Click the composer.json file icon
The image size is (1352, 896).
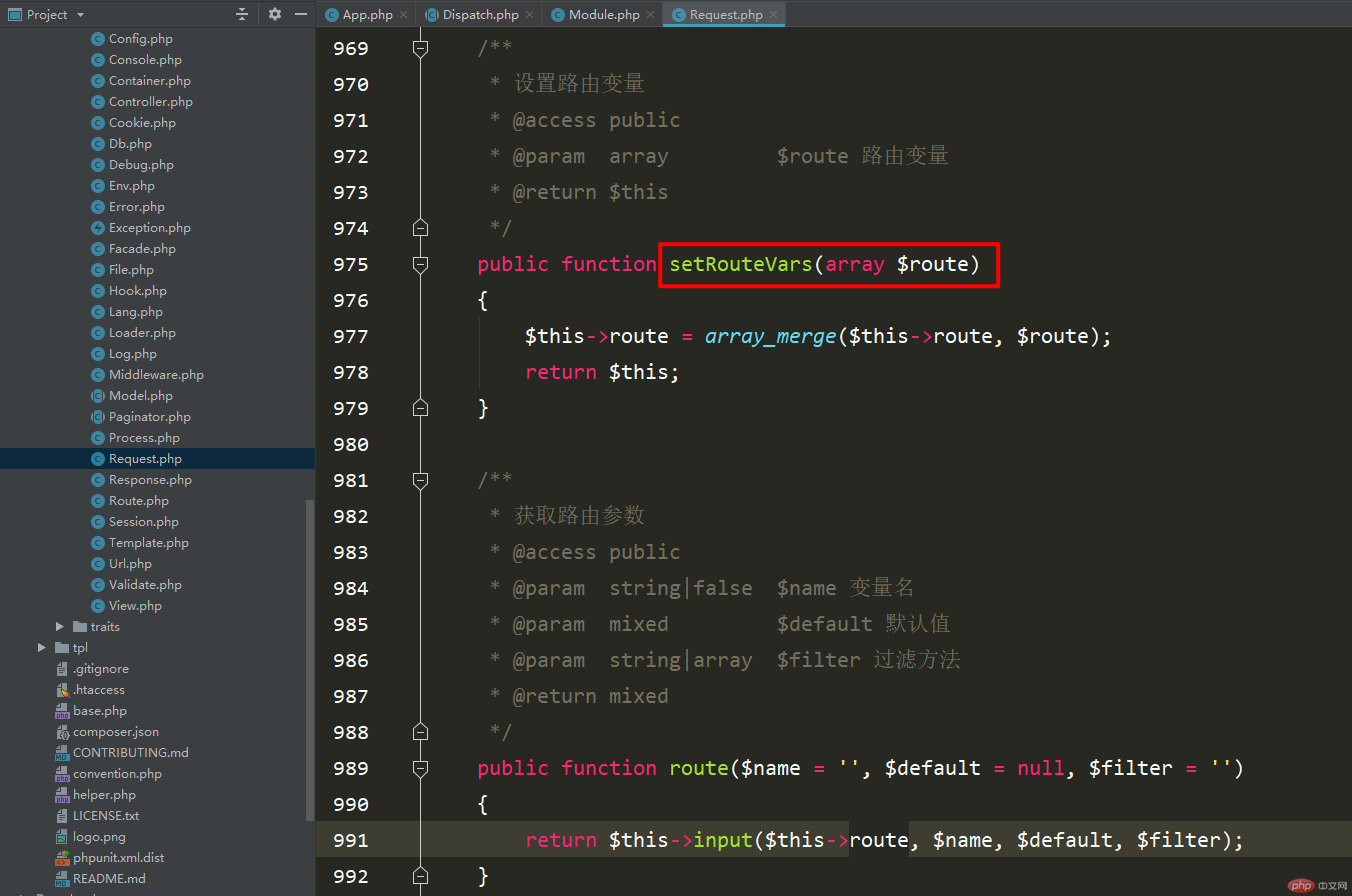tap(62, 731)
